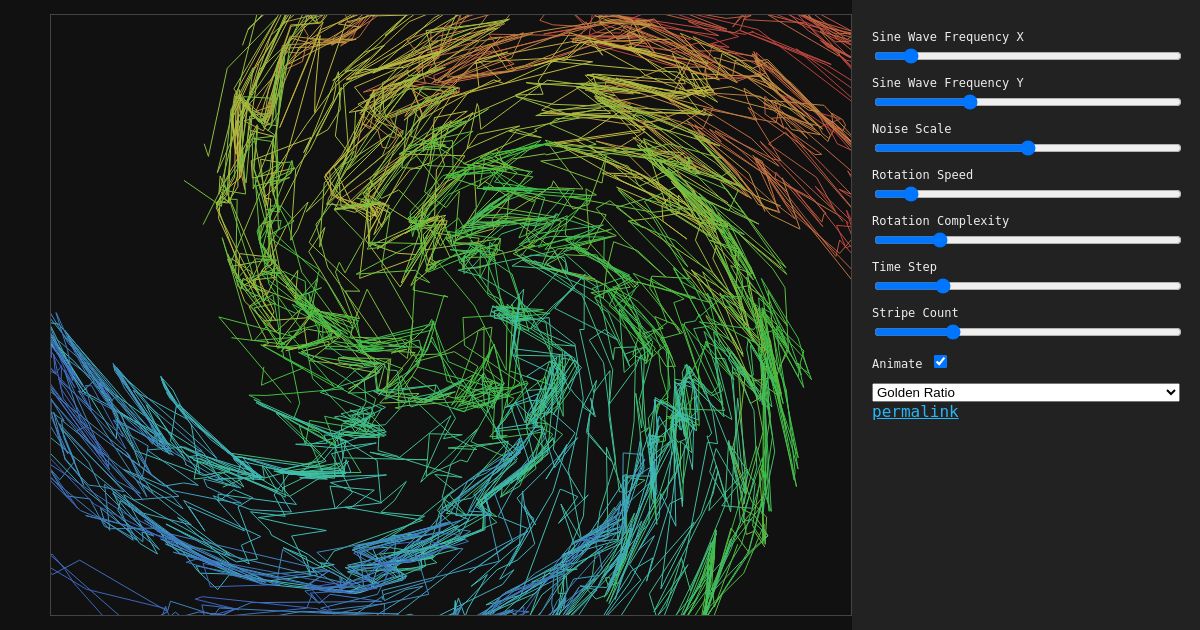Adjust the Rotation Speed slider
This screenshot has height=630, width=1200.
pyautogui.click(x=1027, y=194)
